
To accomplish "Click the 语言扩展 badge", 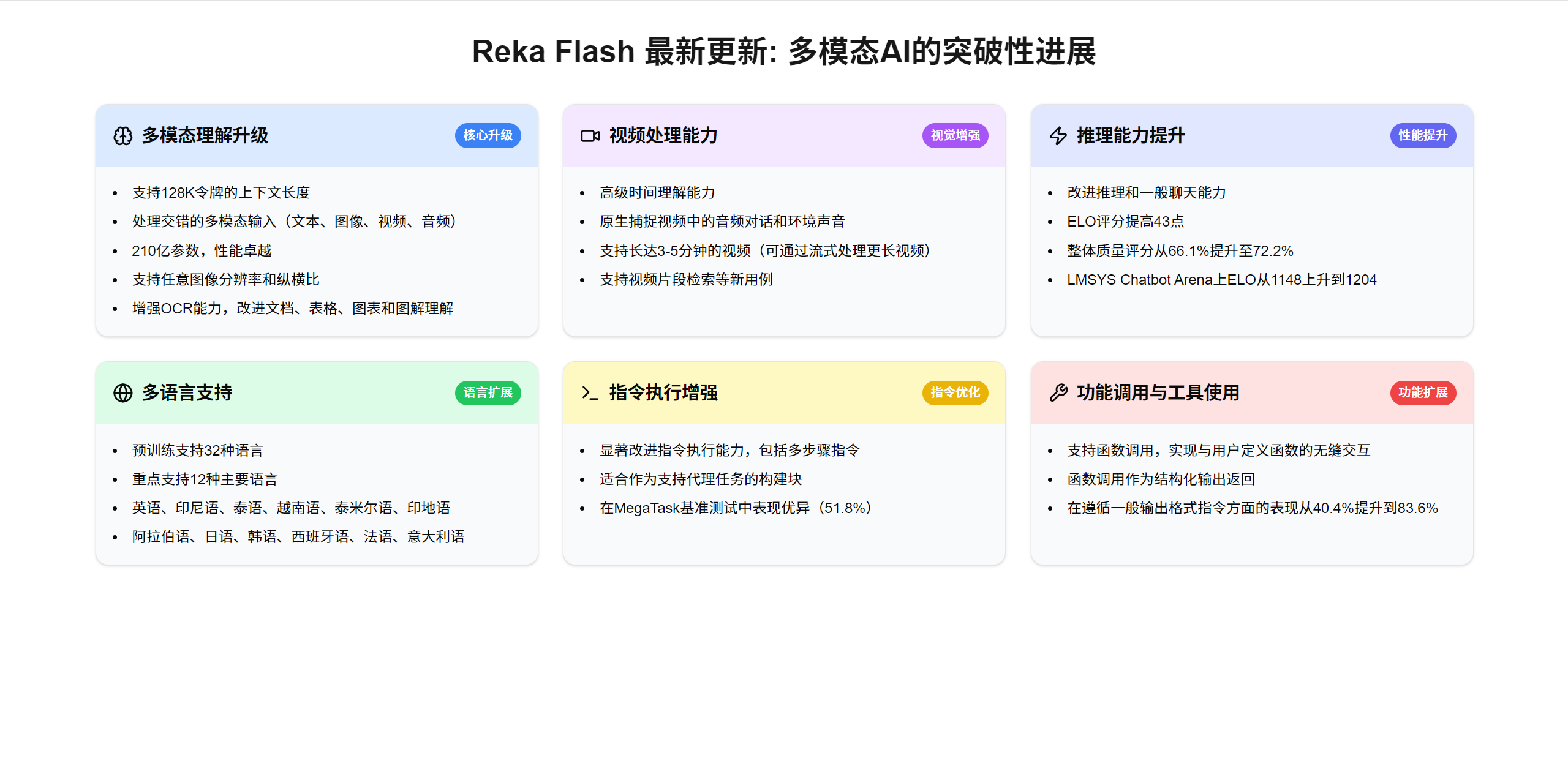I will (488, 392).
